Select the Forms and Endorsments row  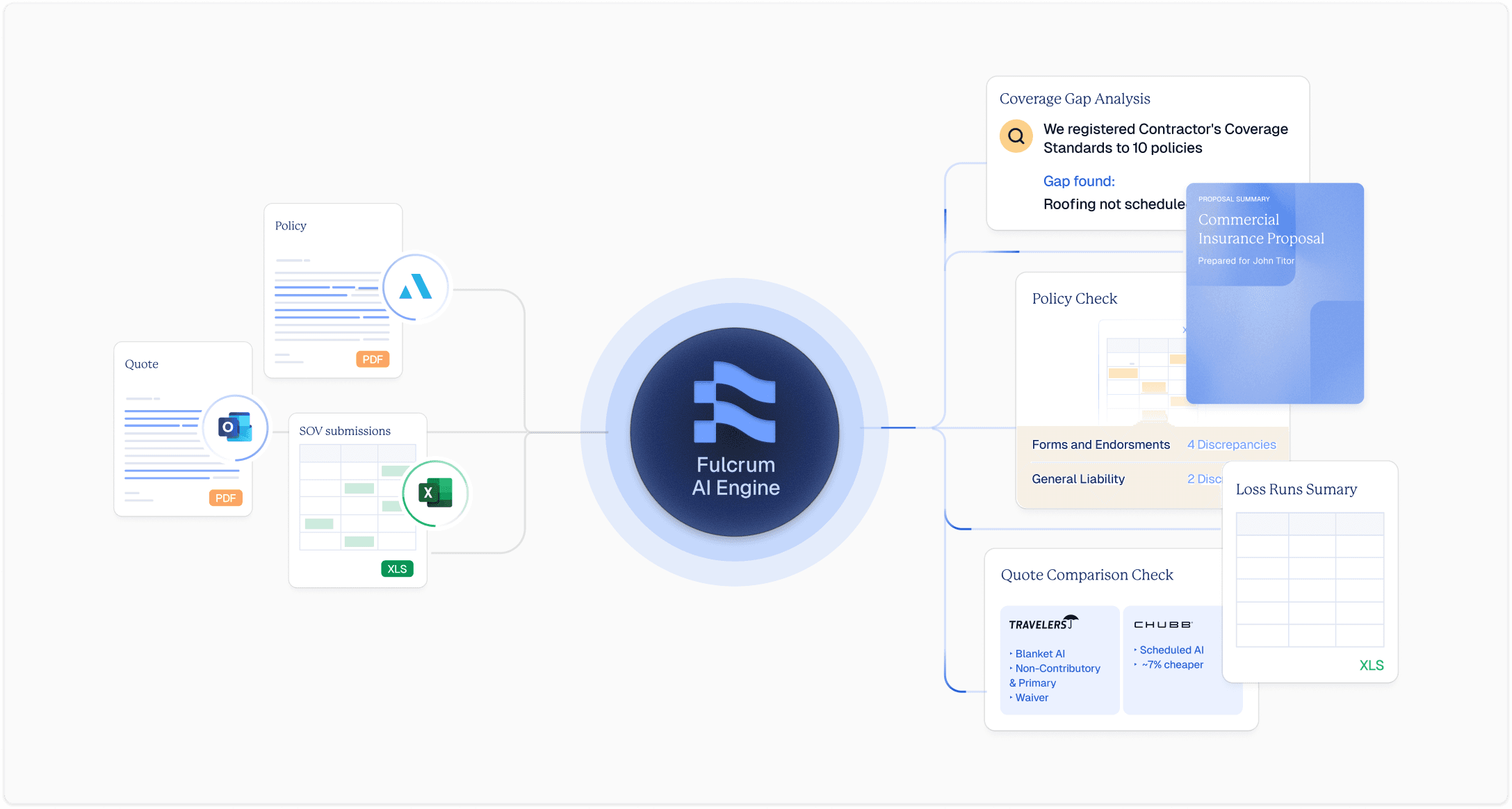pyautogui.click(x=1100, y=445)
